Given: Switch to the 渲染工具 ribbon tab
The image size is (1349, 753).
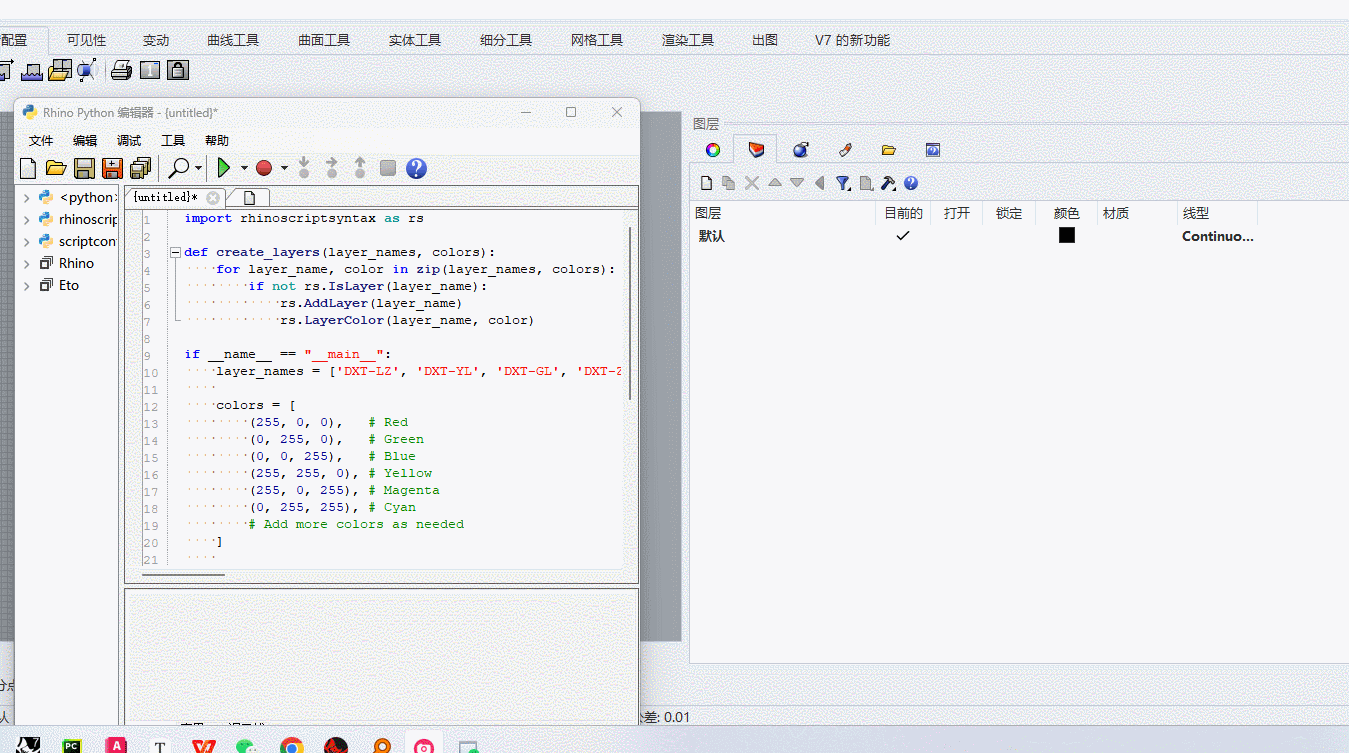Looking at the screenshot, I should pyautogui.click(x=687, y=40).
